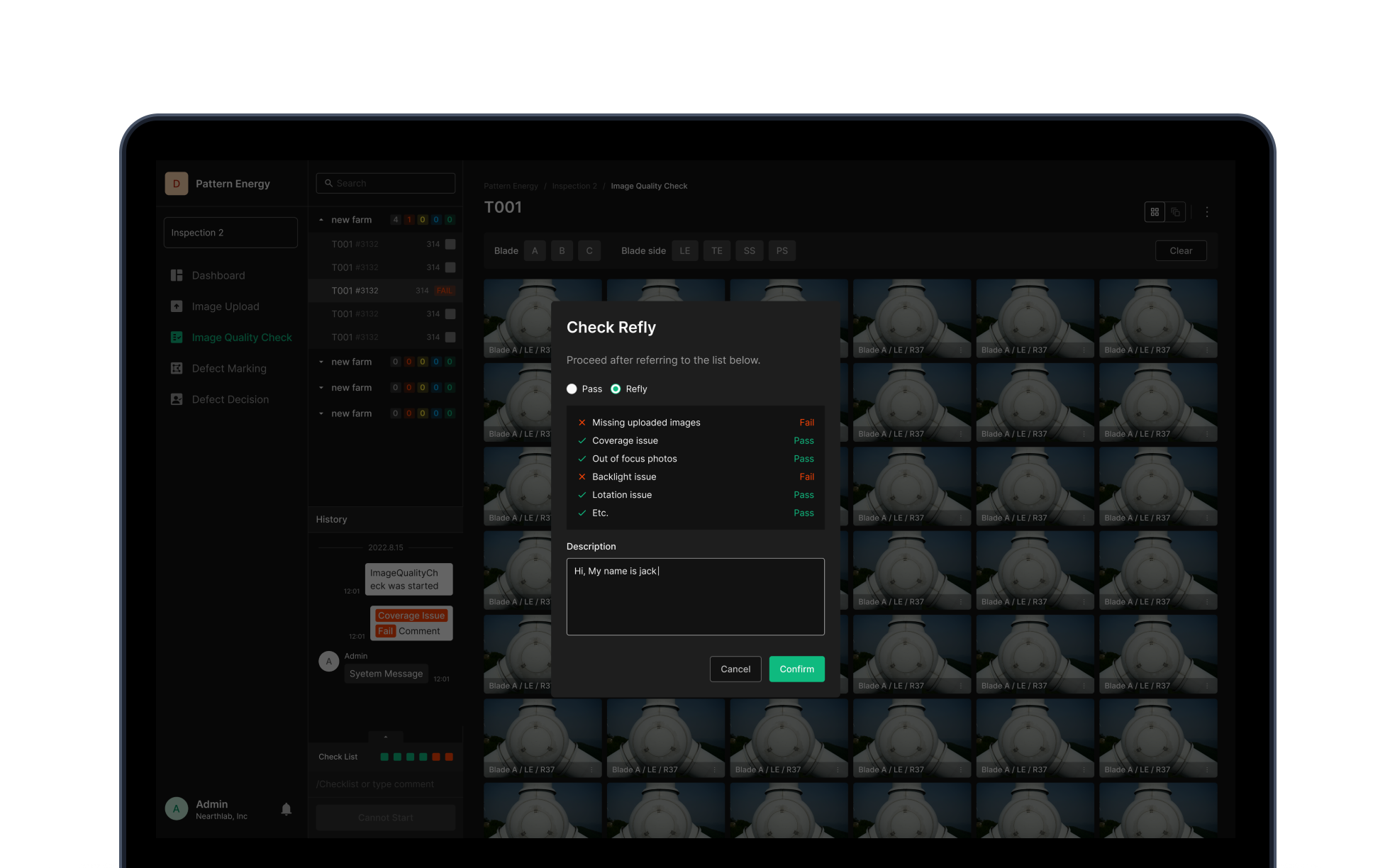Screen dimensions: 1390x868
Task: Switch to grid view icon
Action: 1155,212
